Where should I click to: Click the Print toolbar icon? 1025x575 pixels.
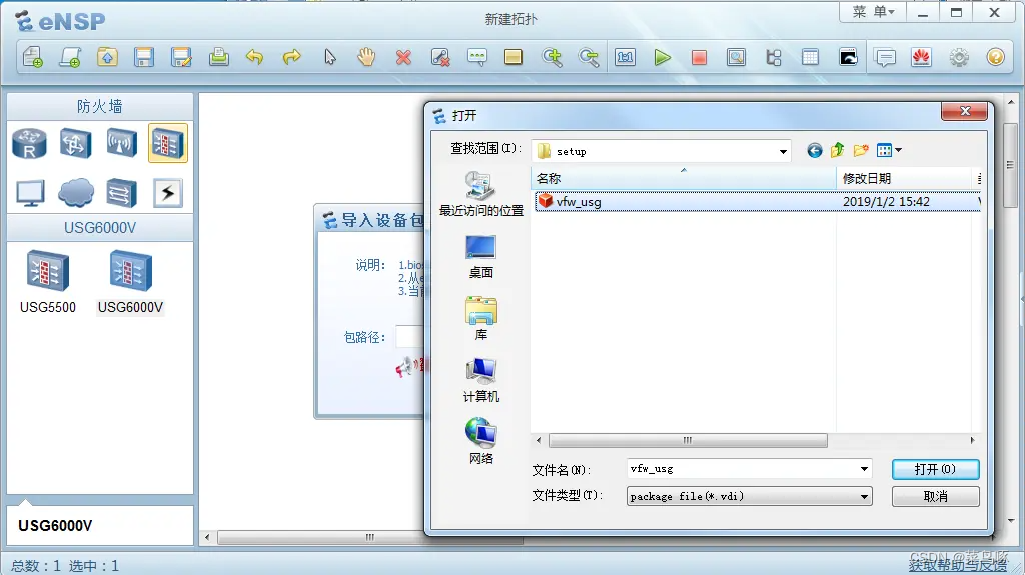(x=218, y=58)
